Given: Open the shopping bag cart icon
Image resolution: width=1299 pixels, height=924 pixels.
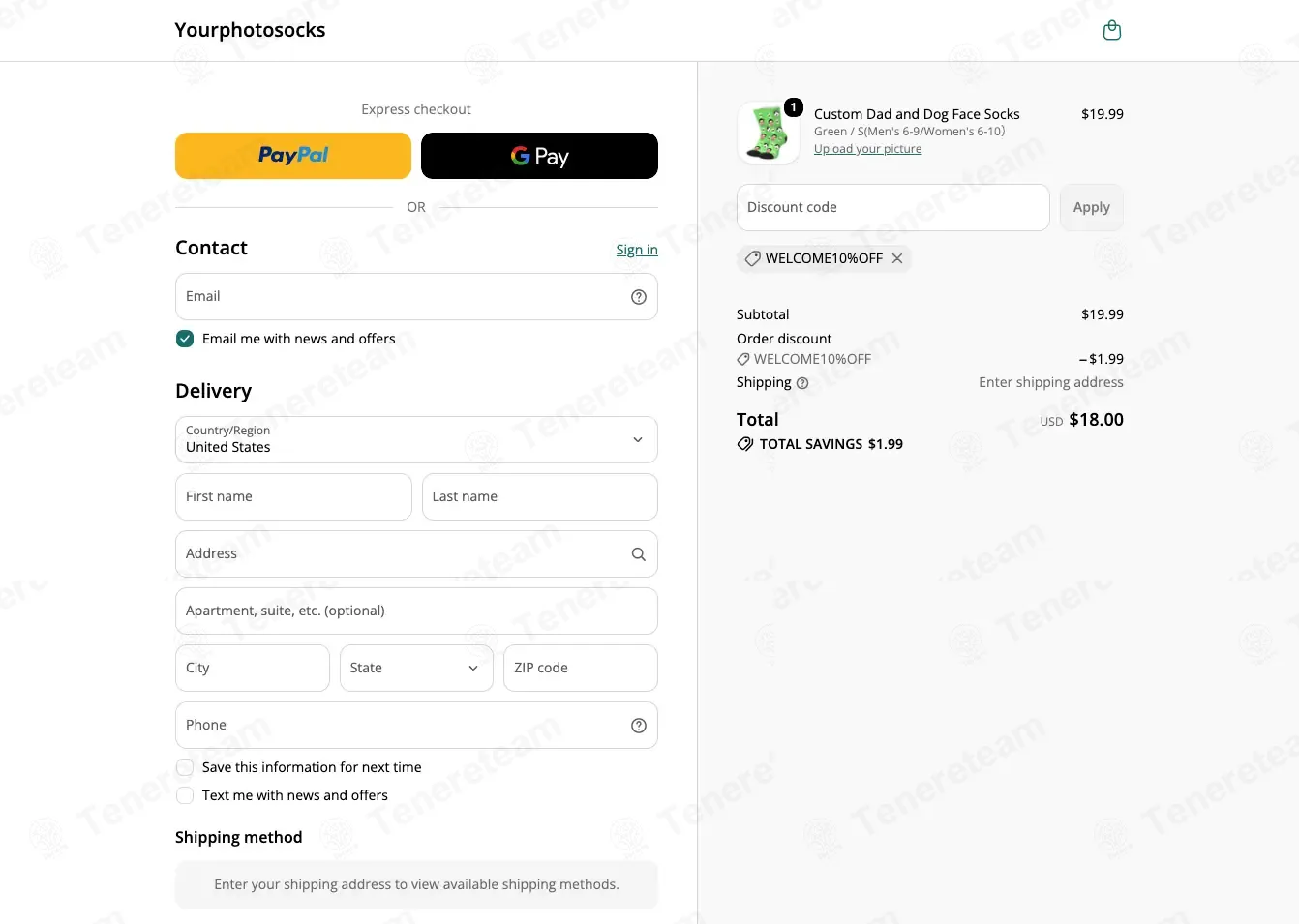Looking at the screenshot, I should [x=1112, y=31].
